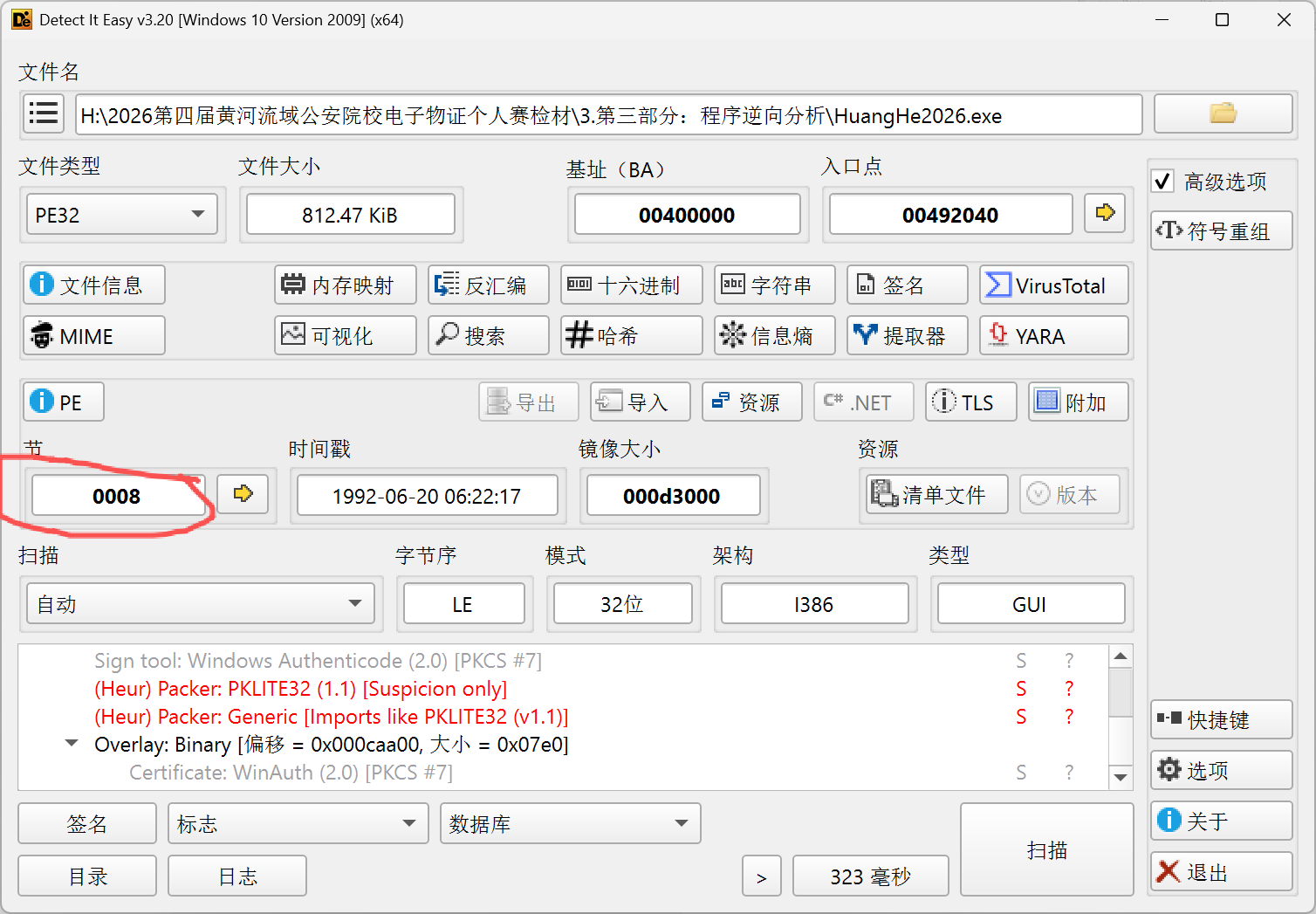
Task: Open 十六进制 hex viewer
Action: (x=632, y=285)
